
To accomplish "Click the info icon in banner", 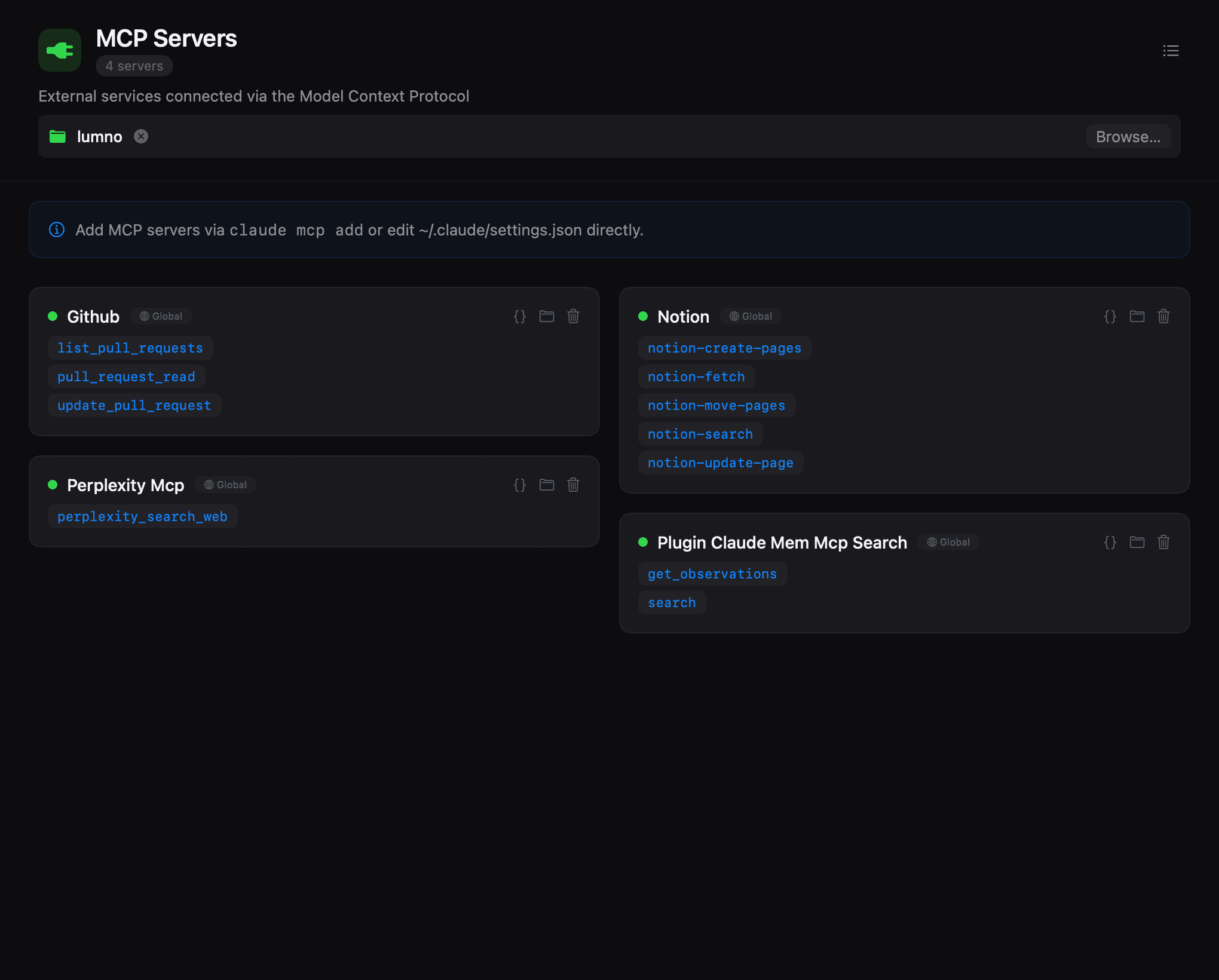I will [x=57, y=229].
